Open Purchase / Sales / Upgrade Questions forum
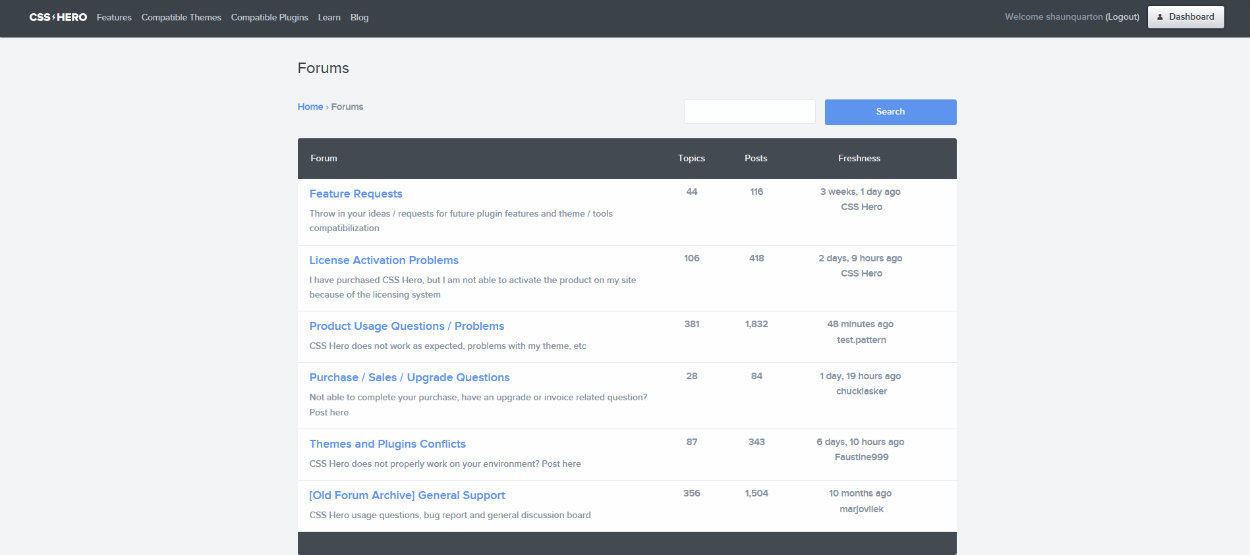 pyautogui.click(x=409, y=377)
